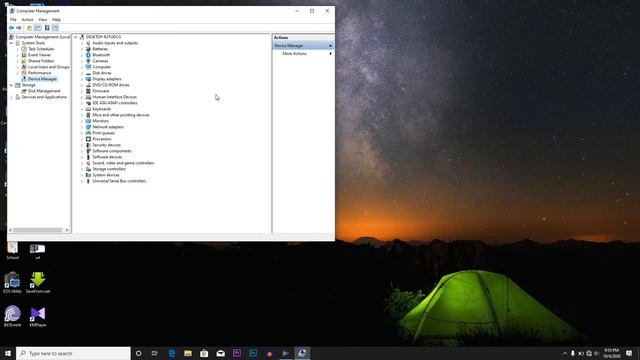This screenshot has height=360, width=640.
Task: Open Microsoft Store from the taskbar
Action: click(x=204, y=353)
